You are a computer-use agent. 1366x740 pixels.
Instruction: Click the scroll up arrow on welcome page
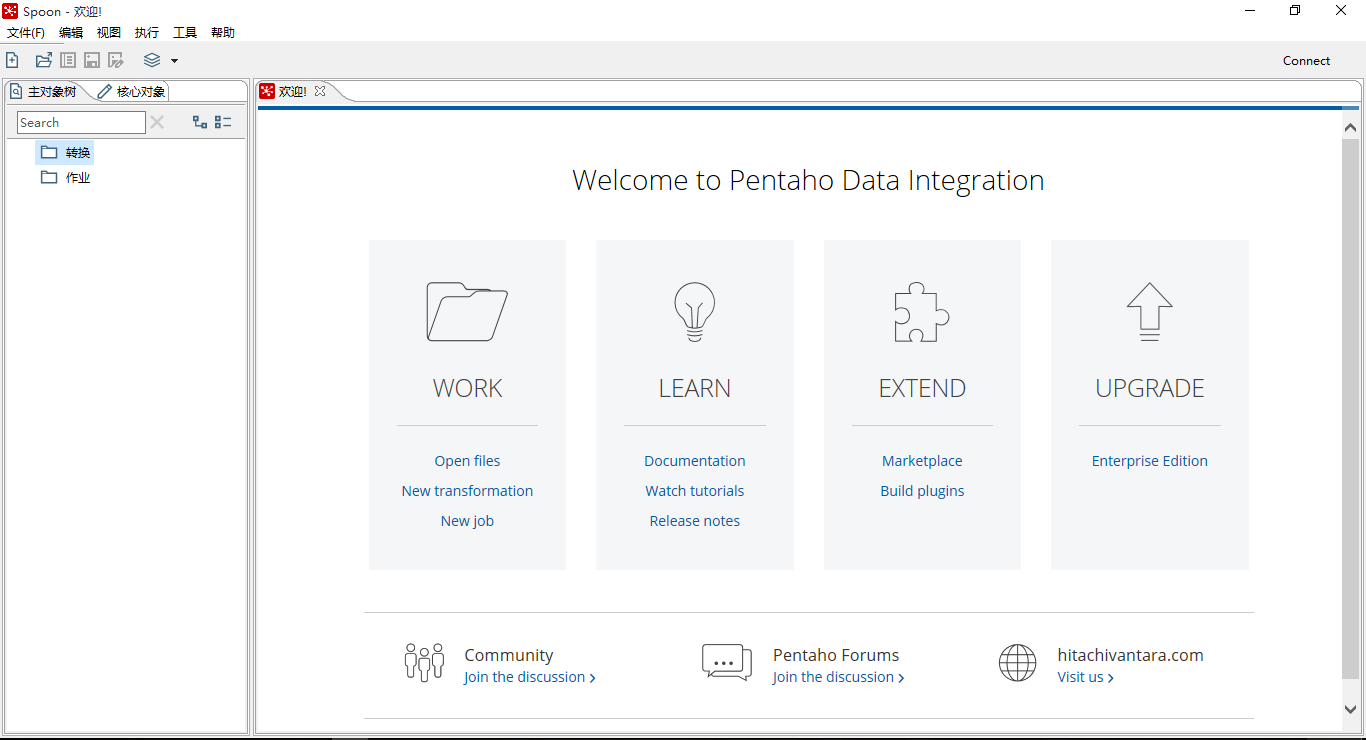click(1350, 127)
